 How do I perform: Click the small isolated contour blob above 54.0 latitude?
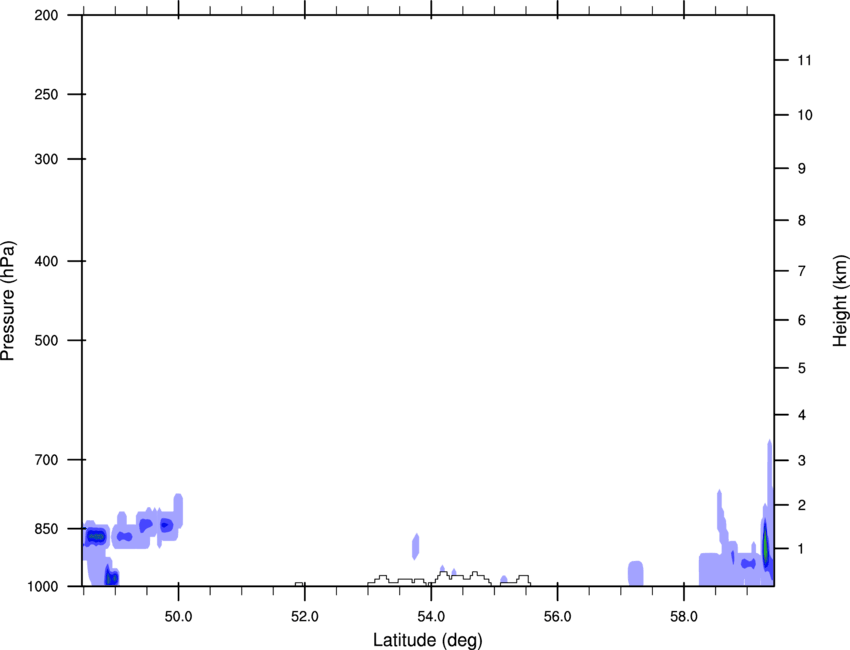tap(416, 546)
